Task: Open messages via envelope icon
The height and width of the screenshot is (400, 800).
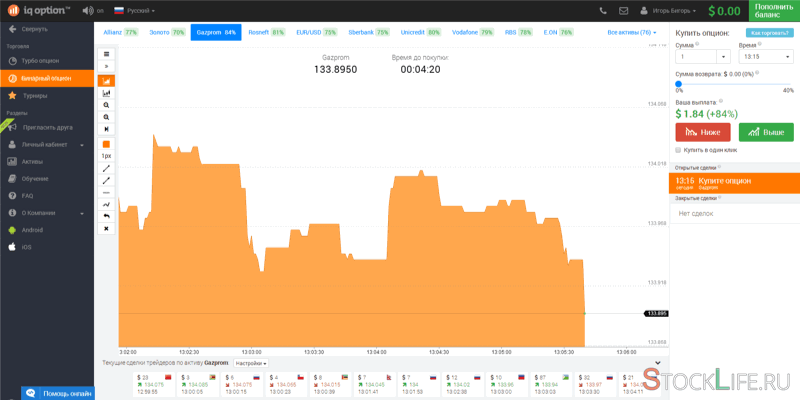Action: 623,10
